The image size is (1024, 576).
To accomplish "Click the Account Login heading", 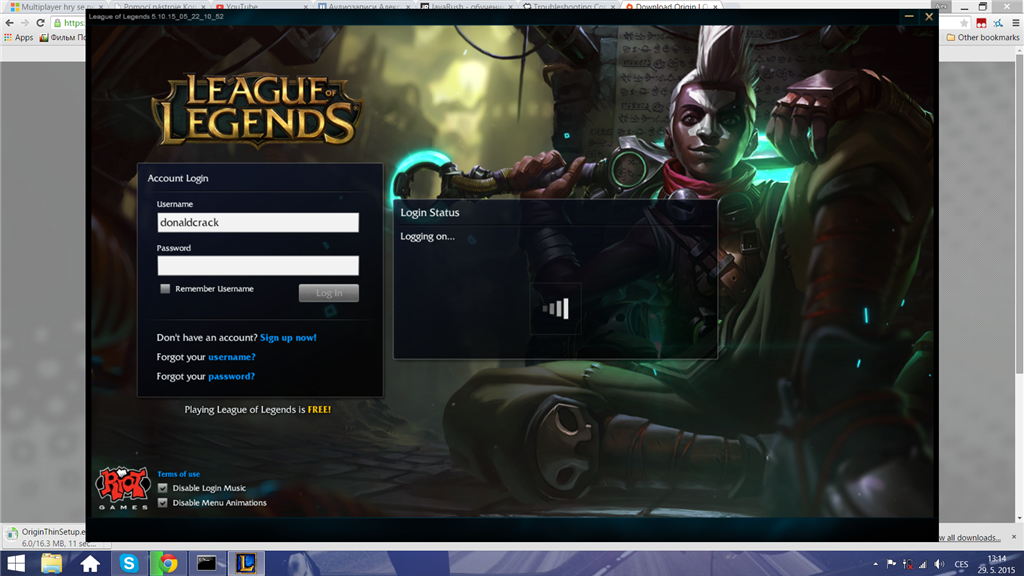I will (178, 178).
